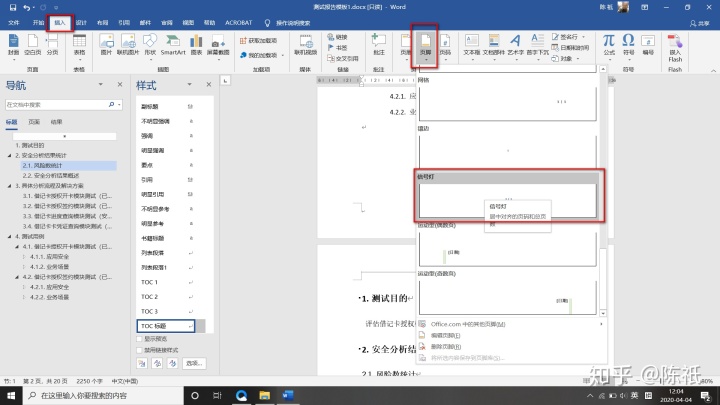
Task: Collapse heading 4.2 in navigation tree
Action: 17,277
